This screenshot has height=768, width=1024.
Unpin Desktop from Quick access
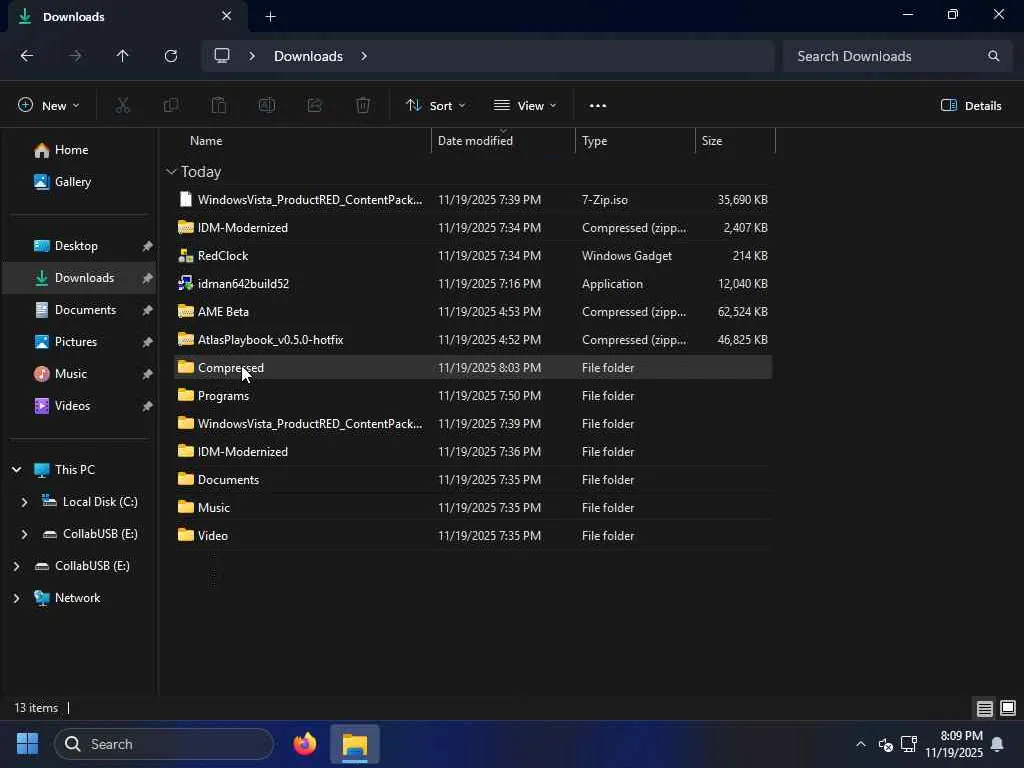(148, 246)
